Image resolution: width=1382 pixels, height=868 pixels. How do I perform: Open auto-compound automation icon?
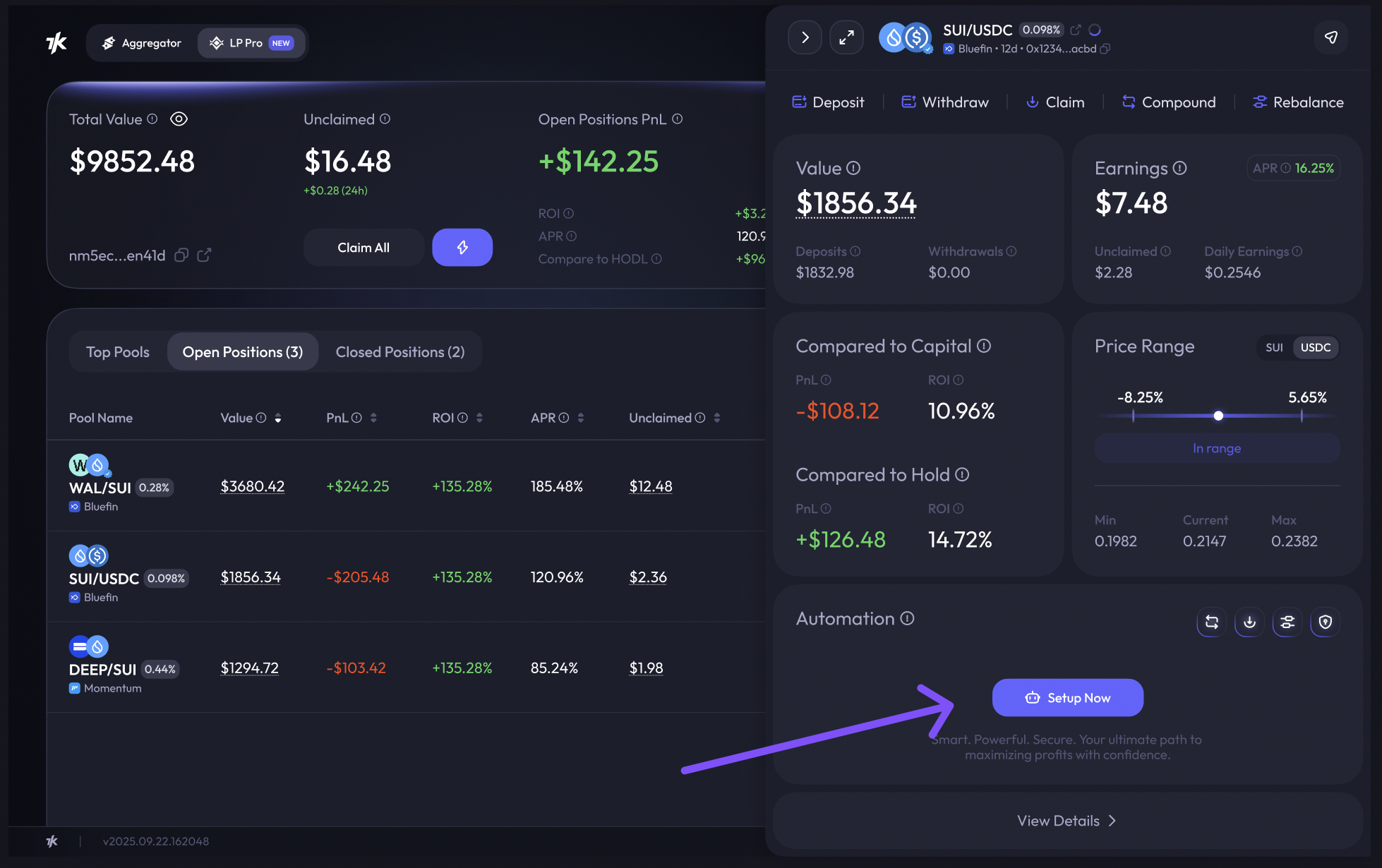[1211, 622]
